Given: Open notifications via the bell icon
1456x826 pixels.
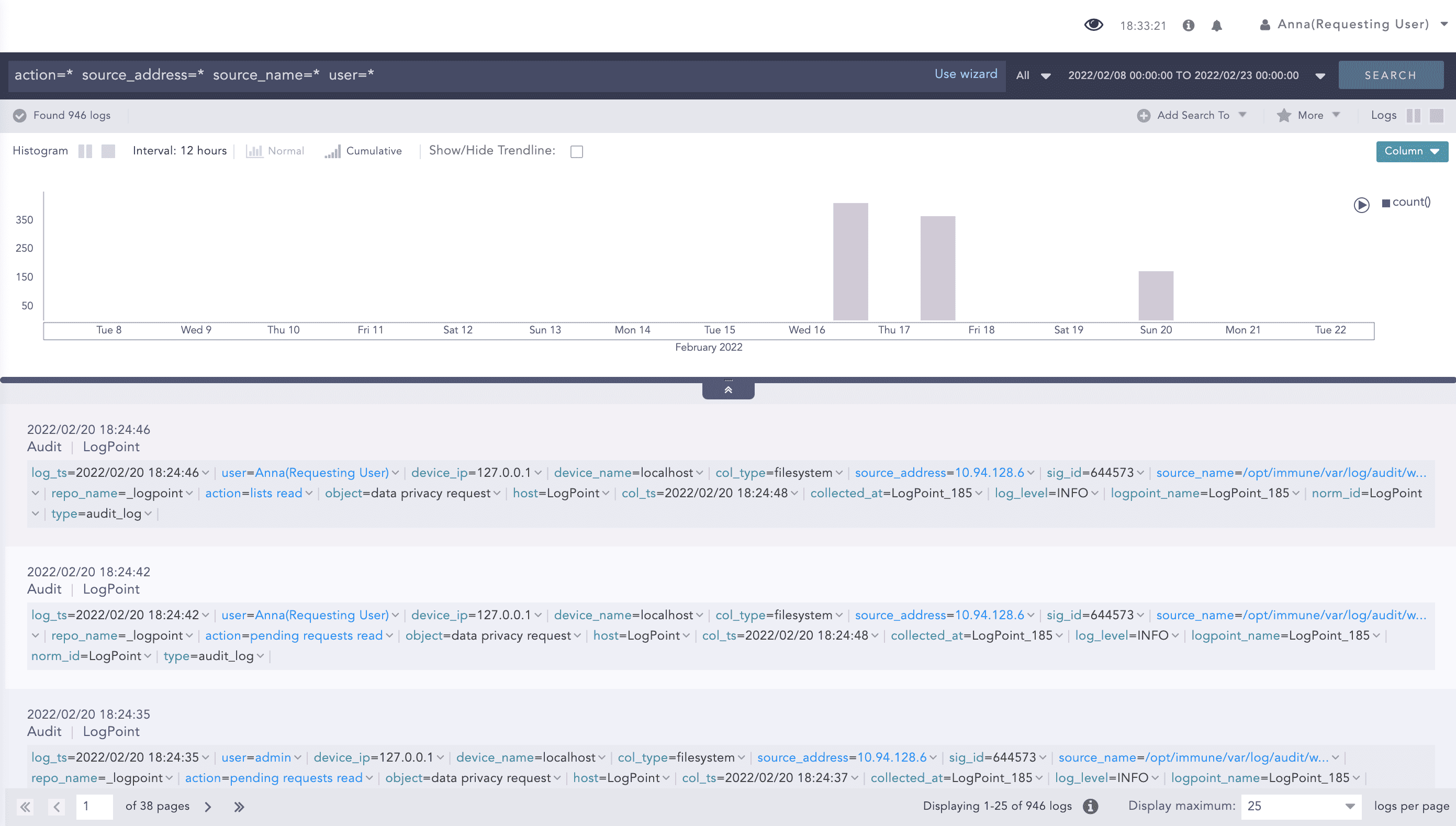Looking at the screenshot, I should [x=1216, y=26].
